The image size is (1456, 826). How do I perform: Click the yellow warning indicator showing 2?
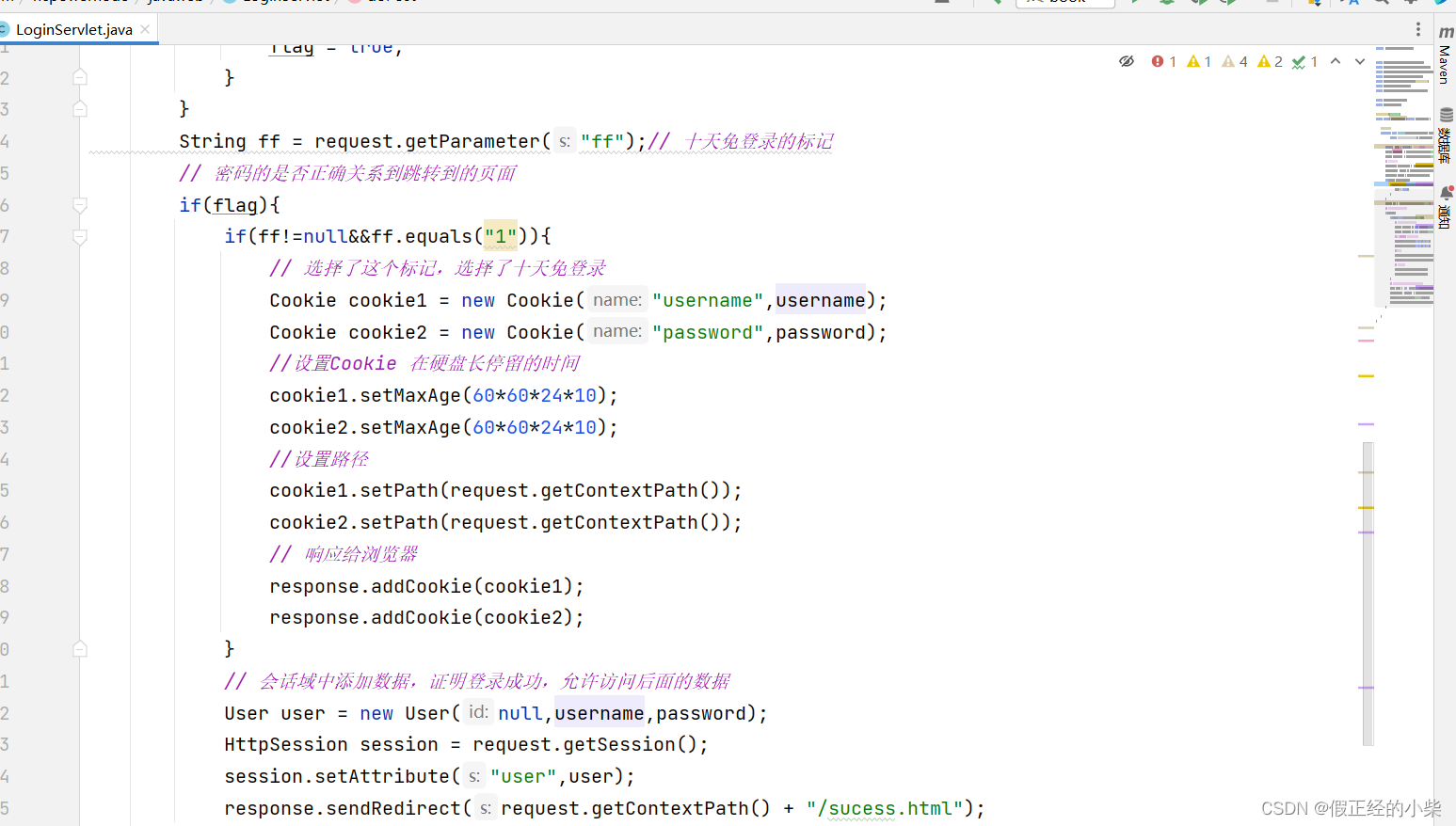(1271, 61)
